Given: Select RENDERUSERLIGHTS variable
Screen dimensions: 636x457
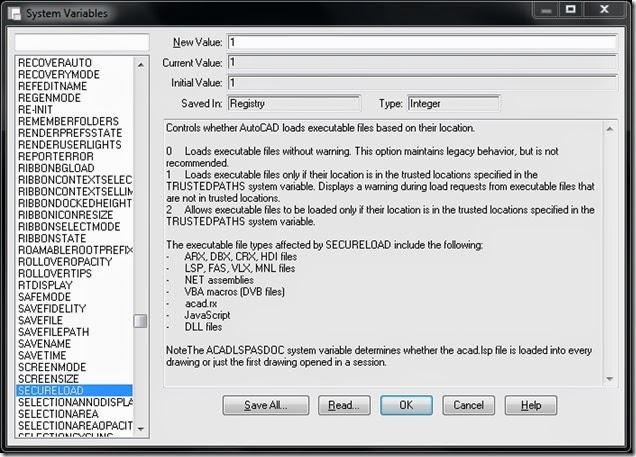Looking at the screenshot, I should tap(75, 145).
